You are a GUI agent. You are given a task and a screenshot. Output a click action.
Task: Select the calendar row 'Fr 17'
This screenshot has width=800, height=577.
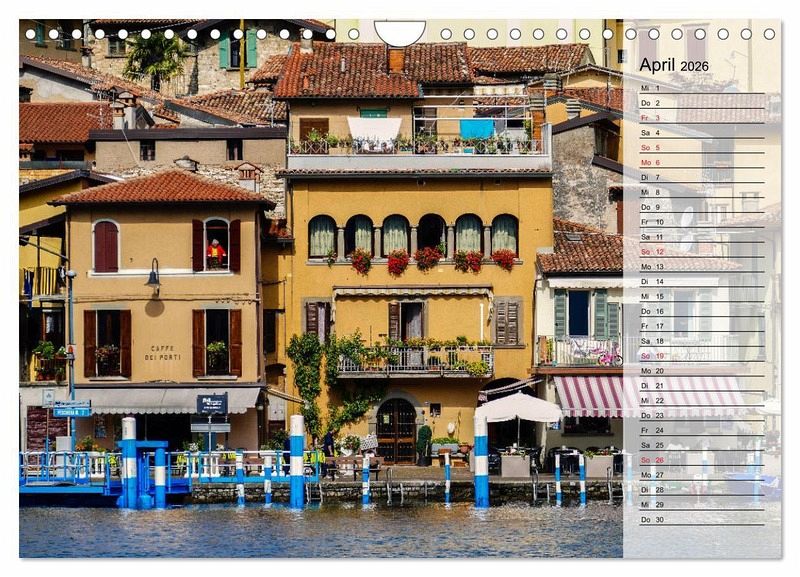pyautogui.click(x=702, y=326)
